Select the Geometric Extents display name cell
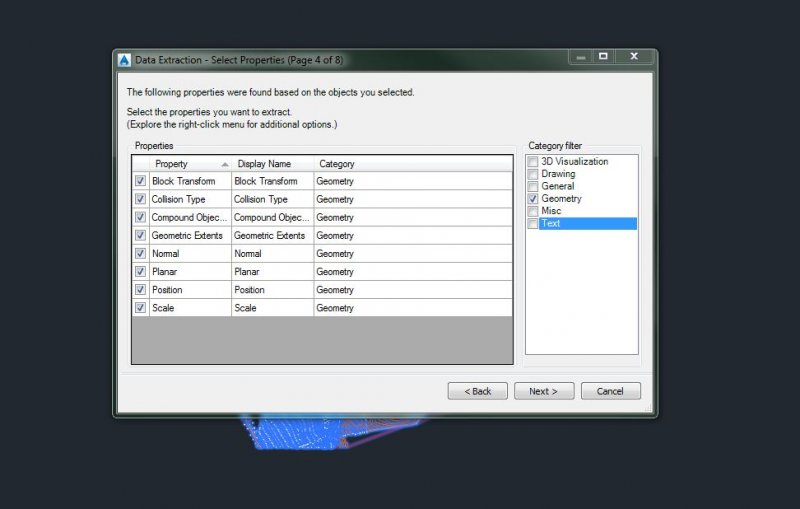Viewport: 800px width, 509px height. click(x=272, y=235)
